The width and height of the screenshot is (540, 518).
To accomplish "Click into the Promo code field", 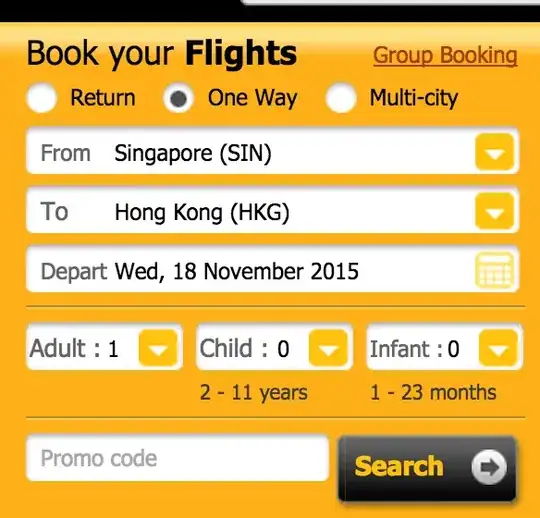I will [177, 458].
